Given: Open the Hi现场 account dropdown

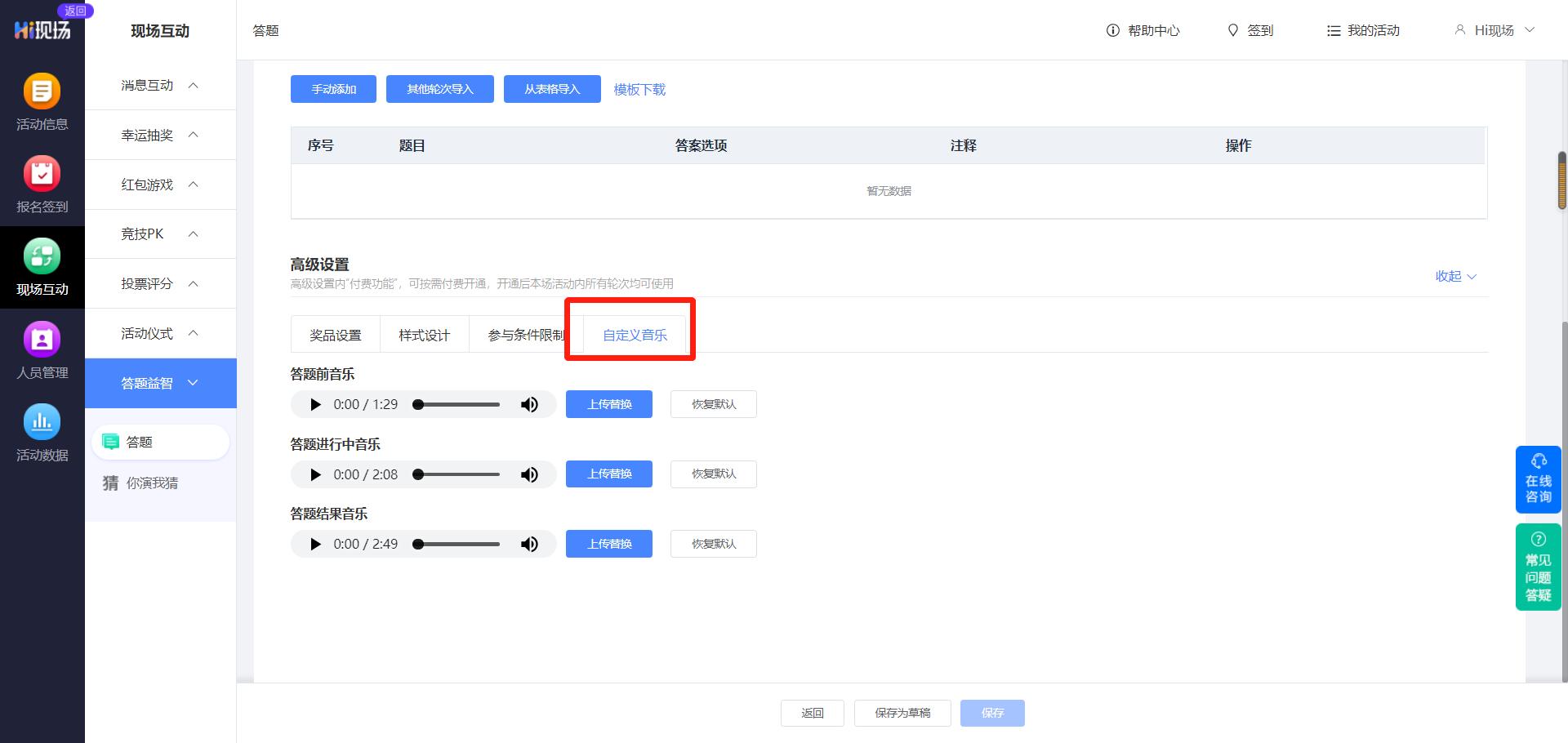Looking at the screenshot, I should 1494,30.
